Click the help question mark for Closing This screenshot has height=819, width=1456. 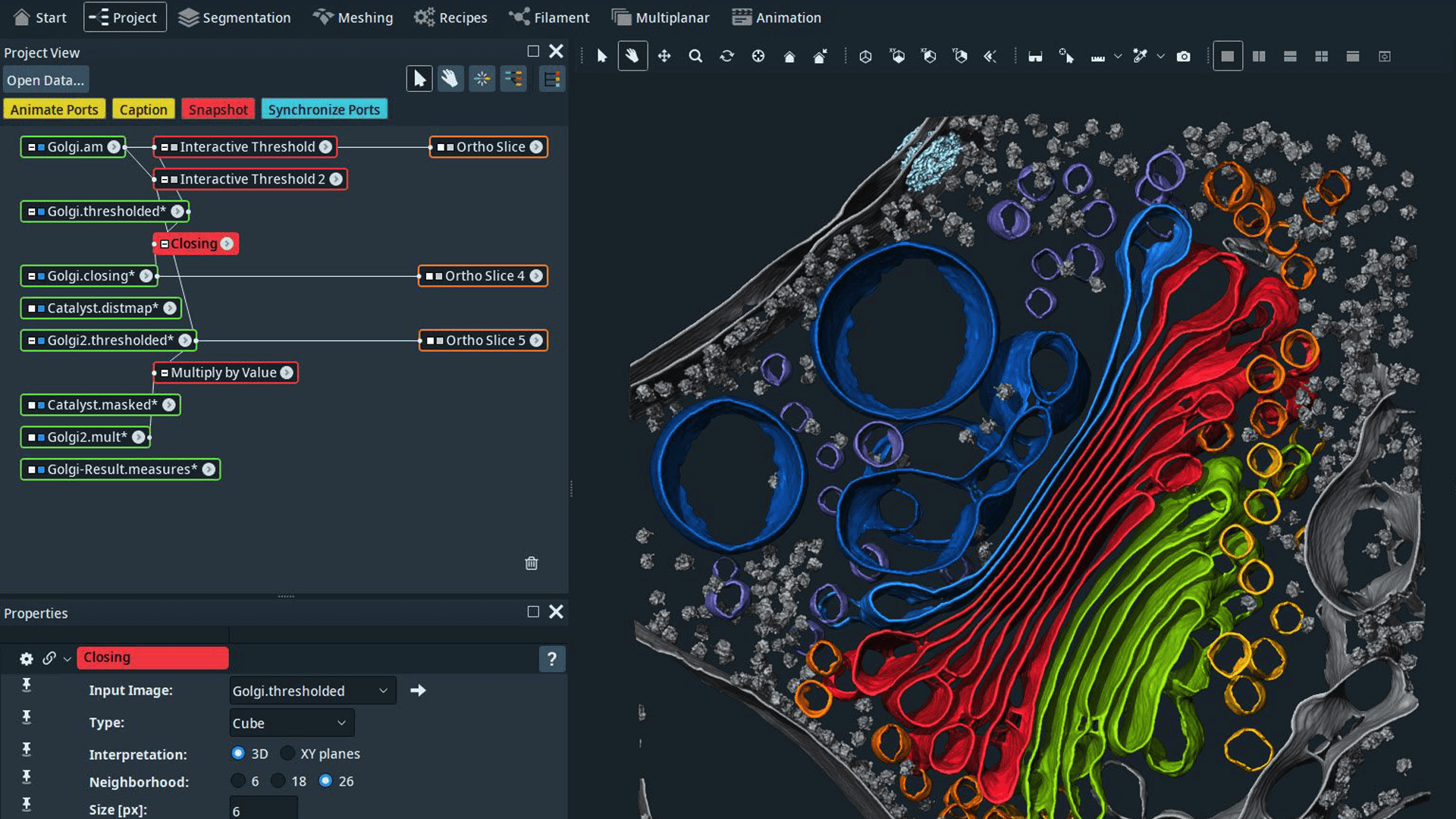pyautogui.click(x=552, y=659)
